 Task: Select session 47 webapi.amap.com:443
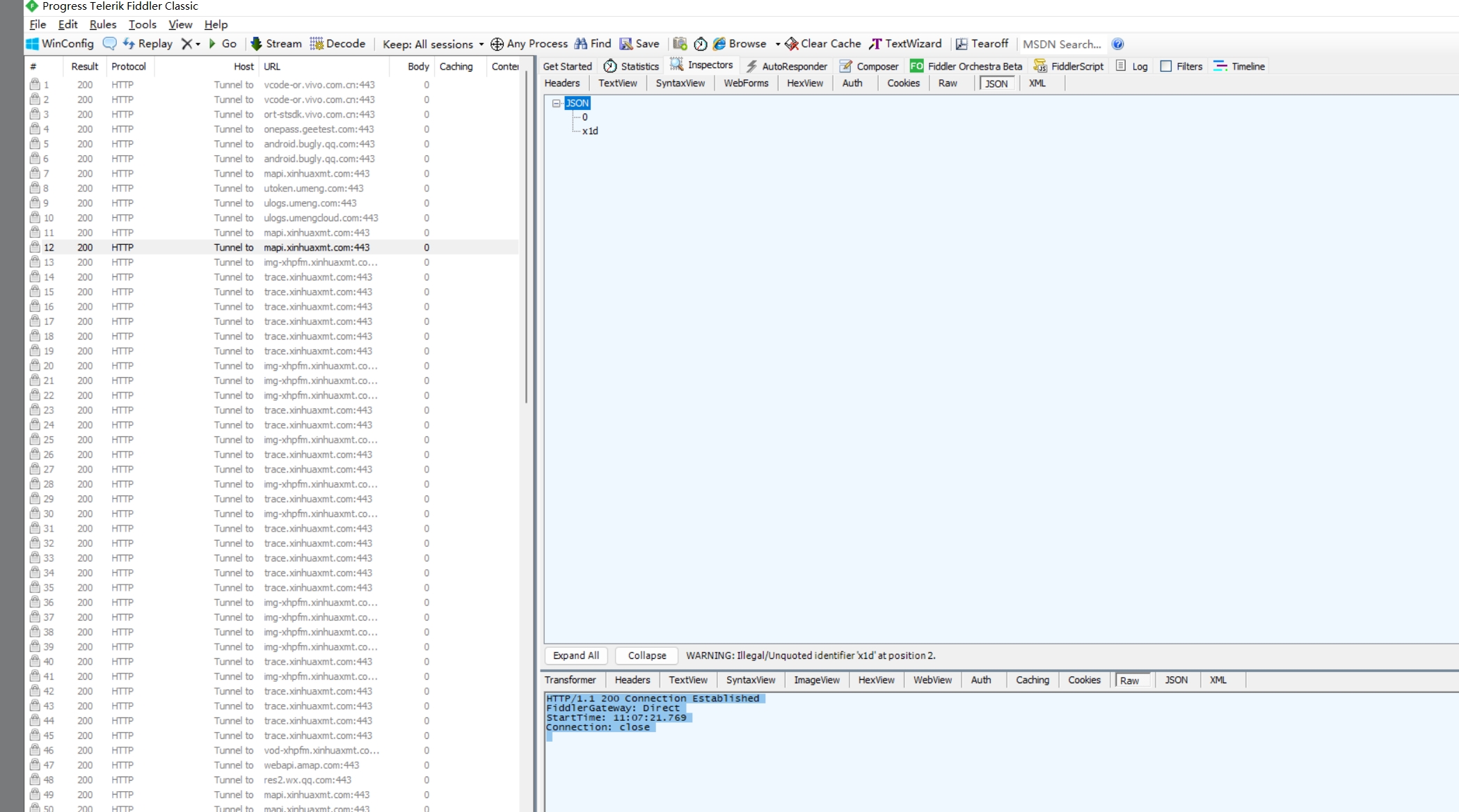pos(271,765)
